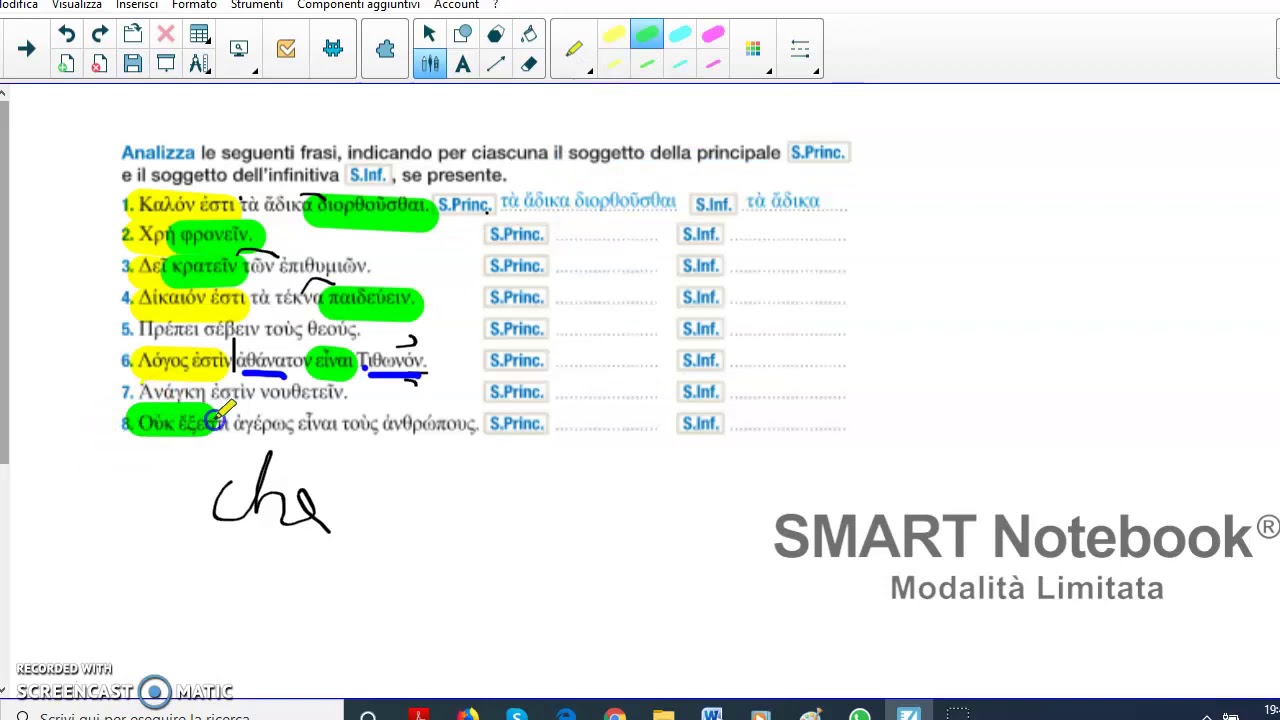1280x720 pixels.
Task: Select the Fill bucket tool
Action: [x=529, y=35]
